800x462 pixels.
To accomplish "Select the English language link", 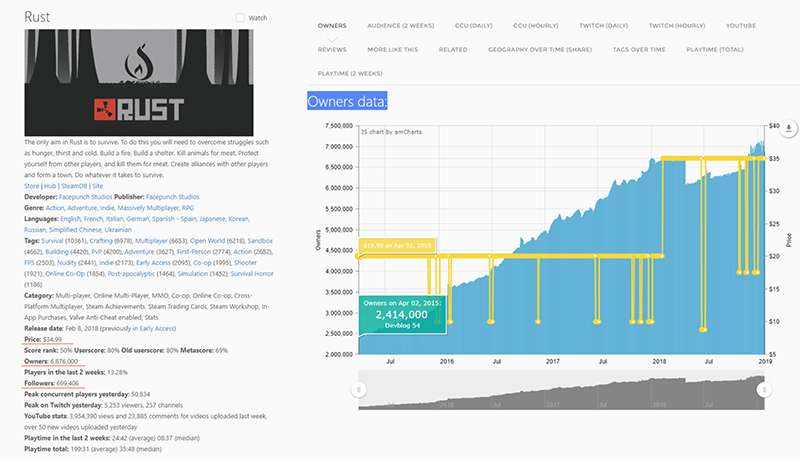I will coord(70,219).
